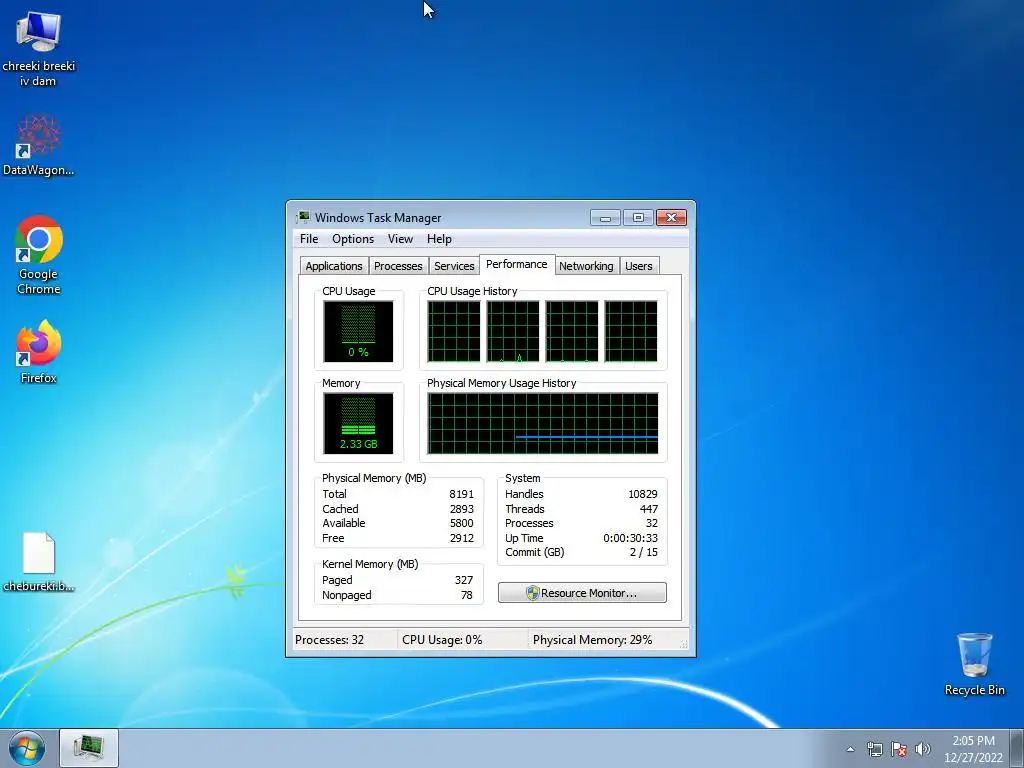Click the Free memory value 2912

(x=461, y=538)
